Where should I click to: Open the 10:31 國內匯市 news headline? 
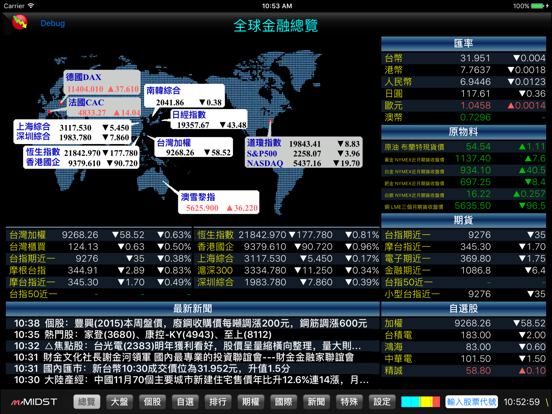pyautogui.click(x=193, y=369)
